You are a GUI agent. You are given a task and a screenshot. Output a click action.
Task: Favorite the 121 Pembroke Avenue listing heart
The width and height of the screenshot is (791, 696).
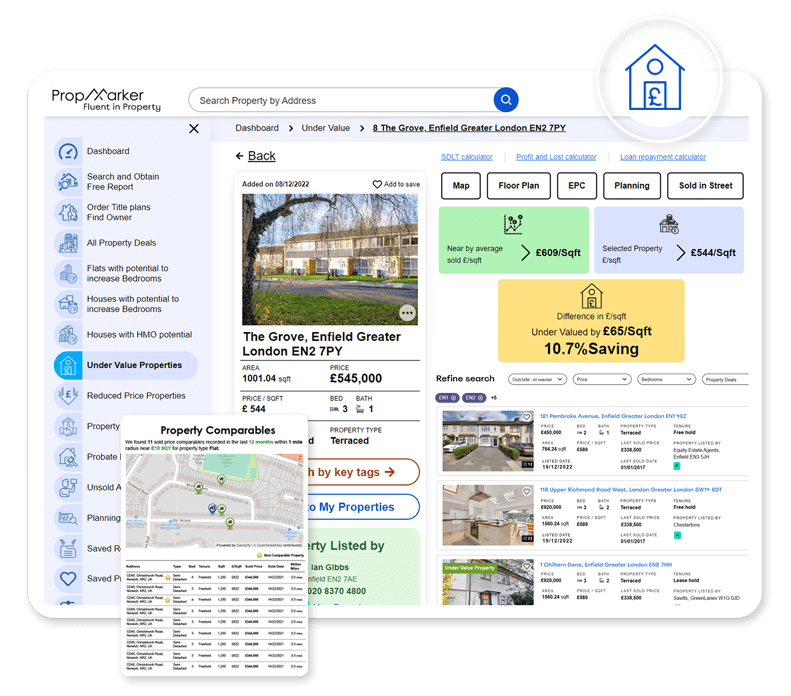coord(526,417)
